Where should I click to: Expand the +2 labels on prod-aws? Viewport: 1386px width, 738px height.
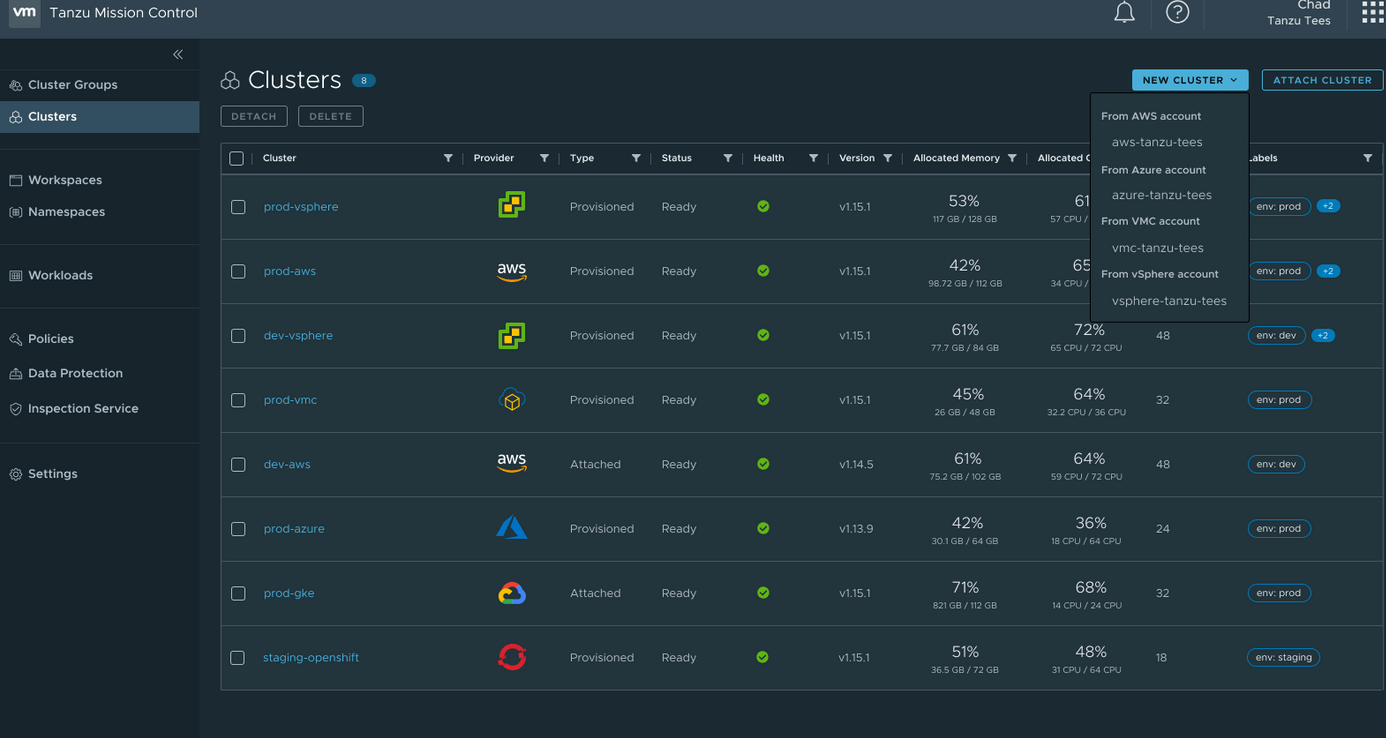pos(1328,271)
